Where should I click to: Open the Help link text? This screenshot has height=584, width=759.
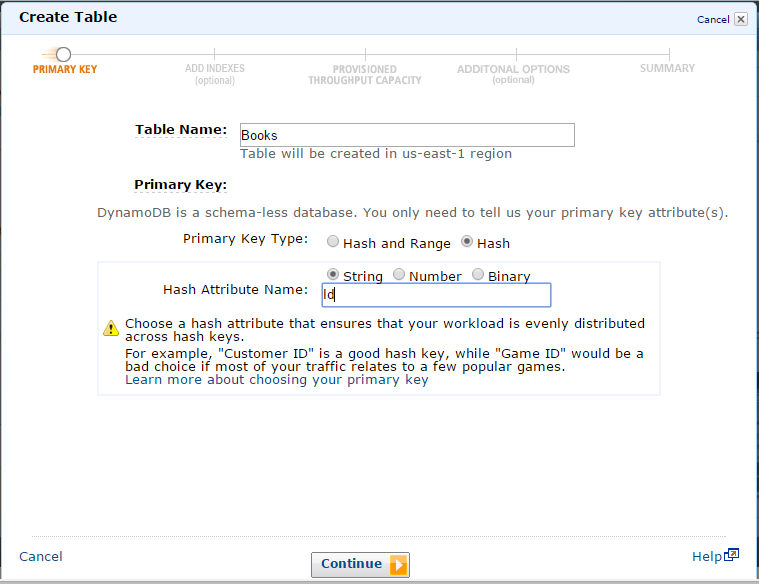706,557
